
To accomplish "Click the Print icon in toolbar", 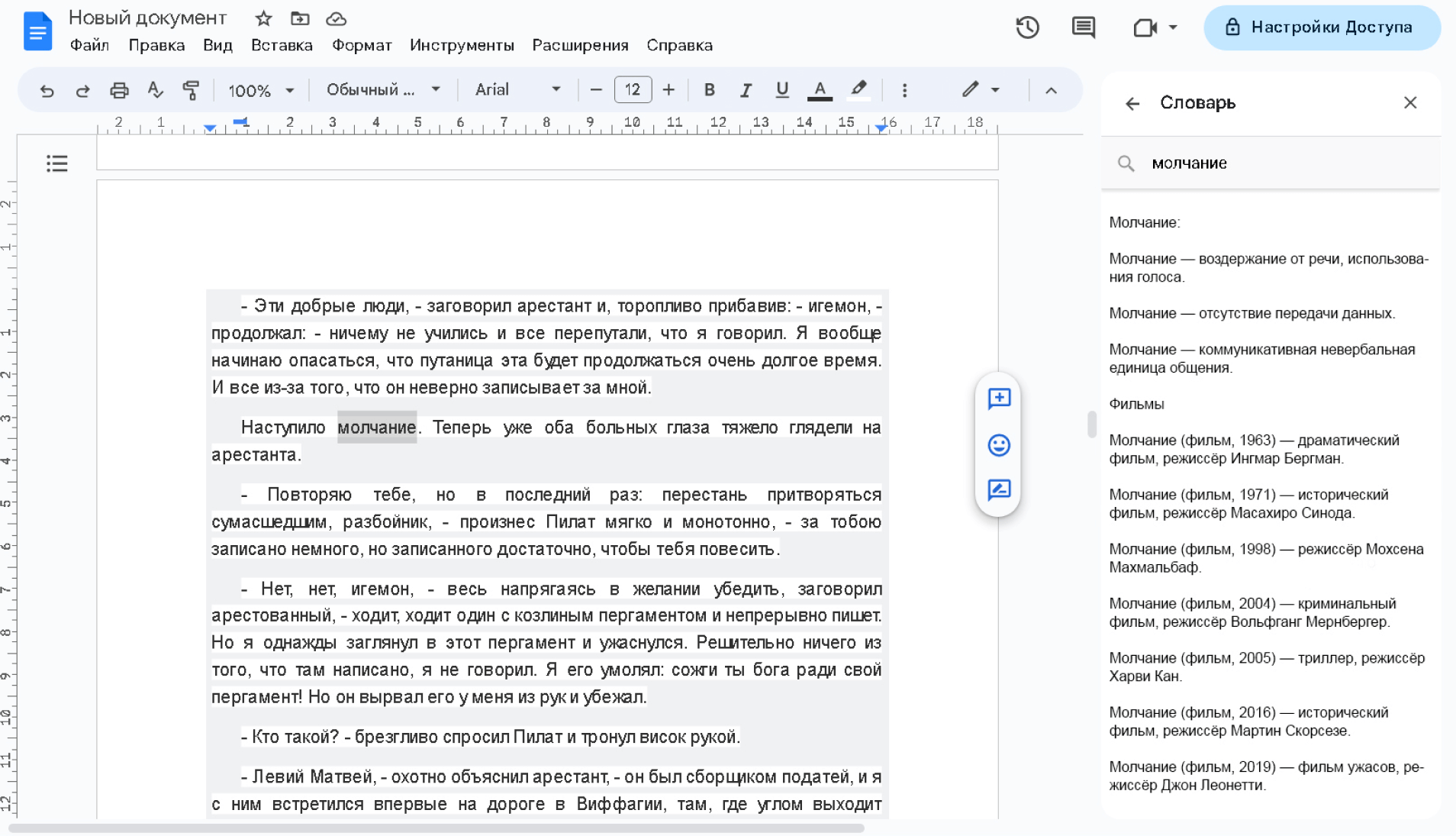I will (x=119, y=90).
